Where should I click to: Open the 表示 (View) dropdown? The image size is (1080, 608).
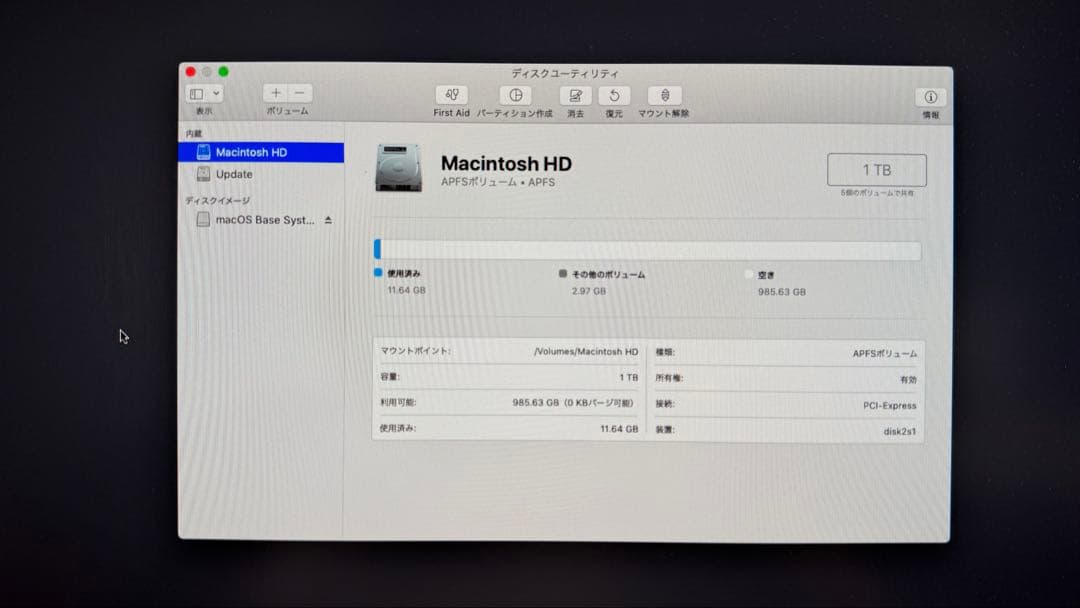pos(203,92)
